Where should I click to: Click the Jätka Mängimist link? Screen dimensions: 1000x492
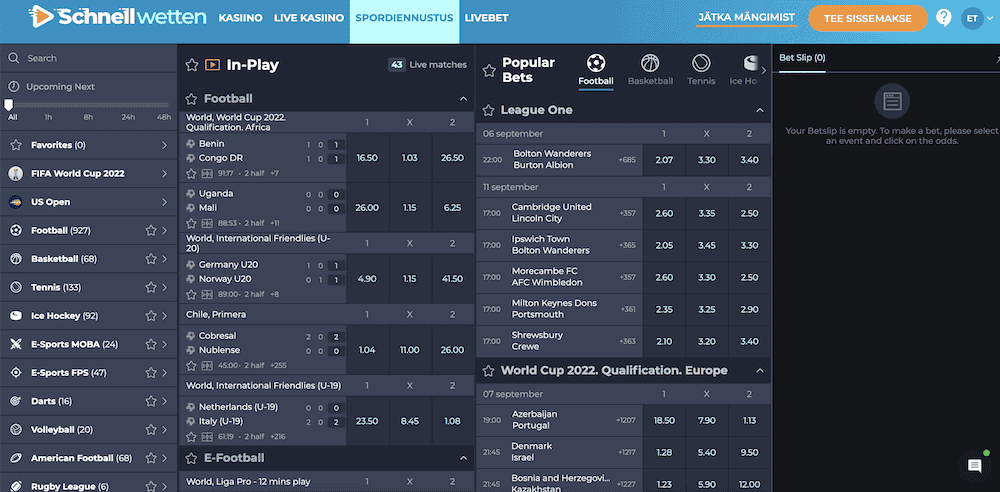pyautogui.click(x=746, y=17)
